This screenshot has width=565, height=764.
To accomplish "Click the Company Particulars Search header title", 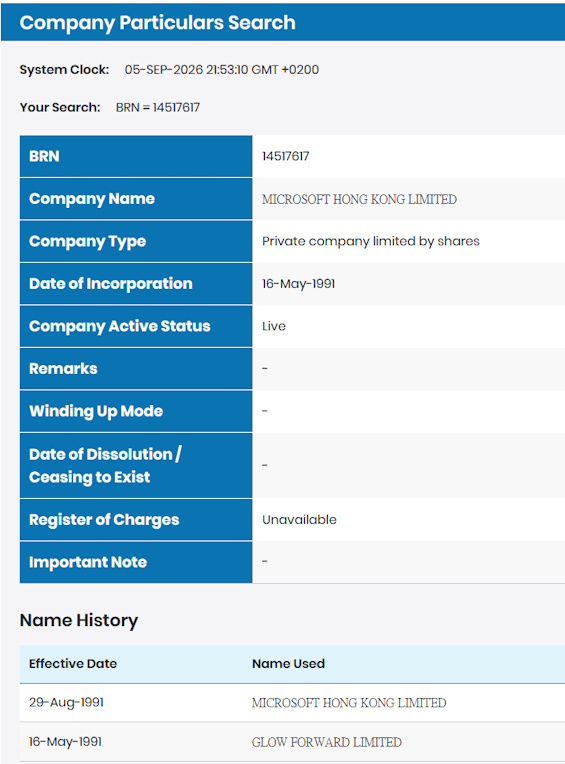I will [x=157, y=22].
